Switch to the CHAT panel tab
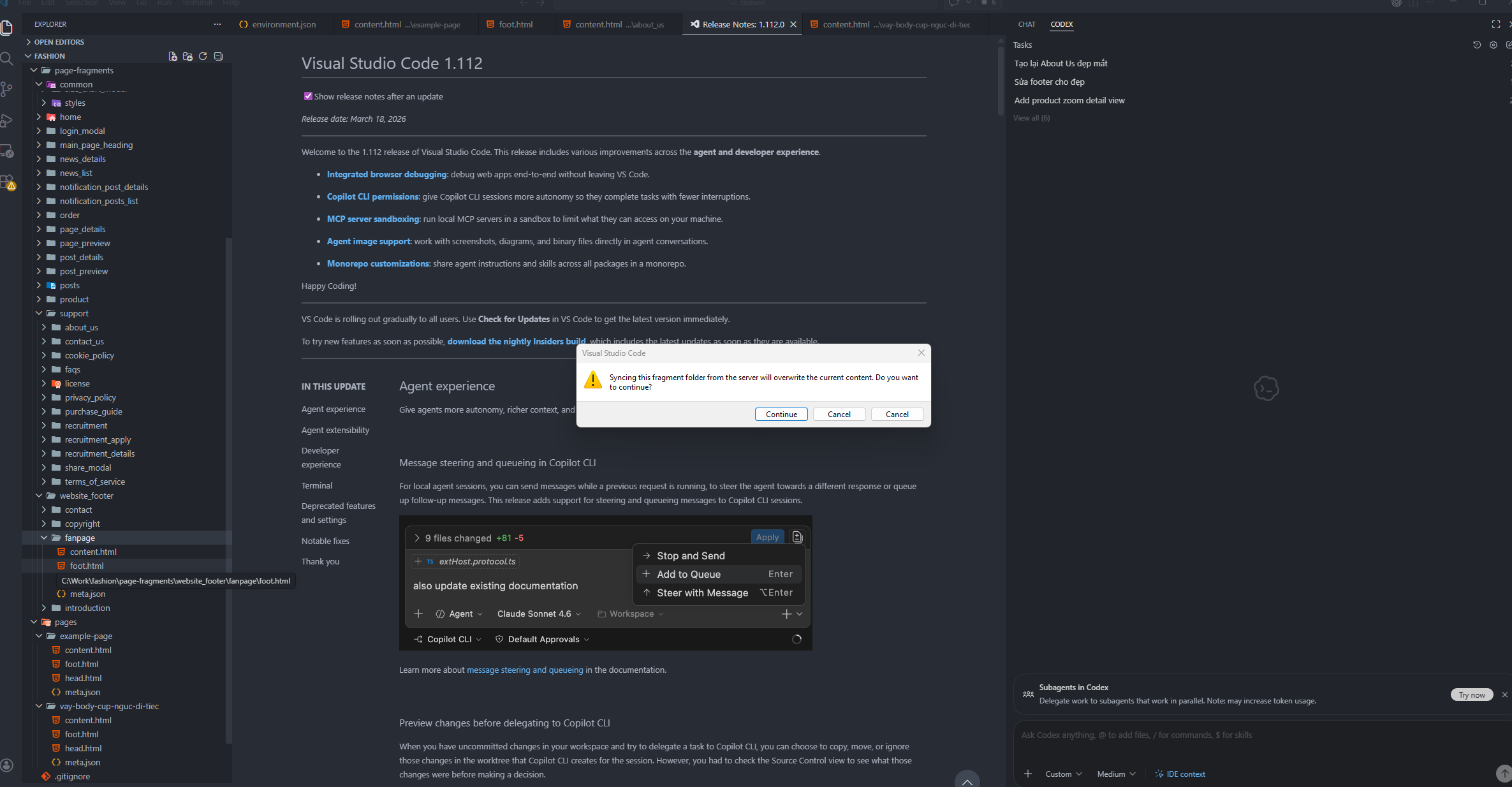Image resolution: width=1512 pixels, height=787 pixels. tap(1027, 24)
